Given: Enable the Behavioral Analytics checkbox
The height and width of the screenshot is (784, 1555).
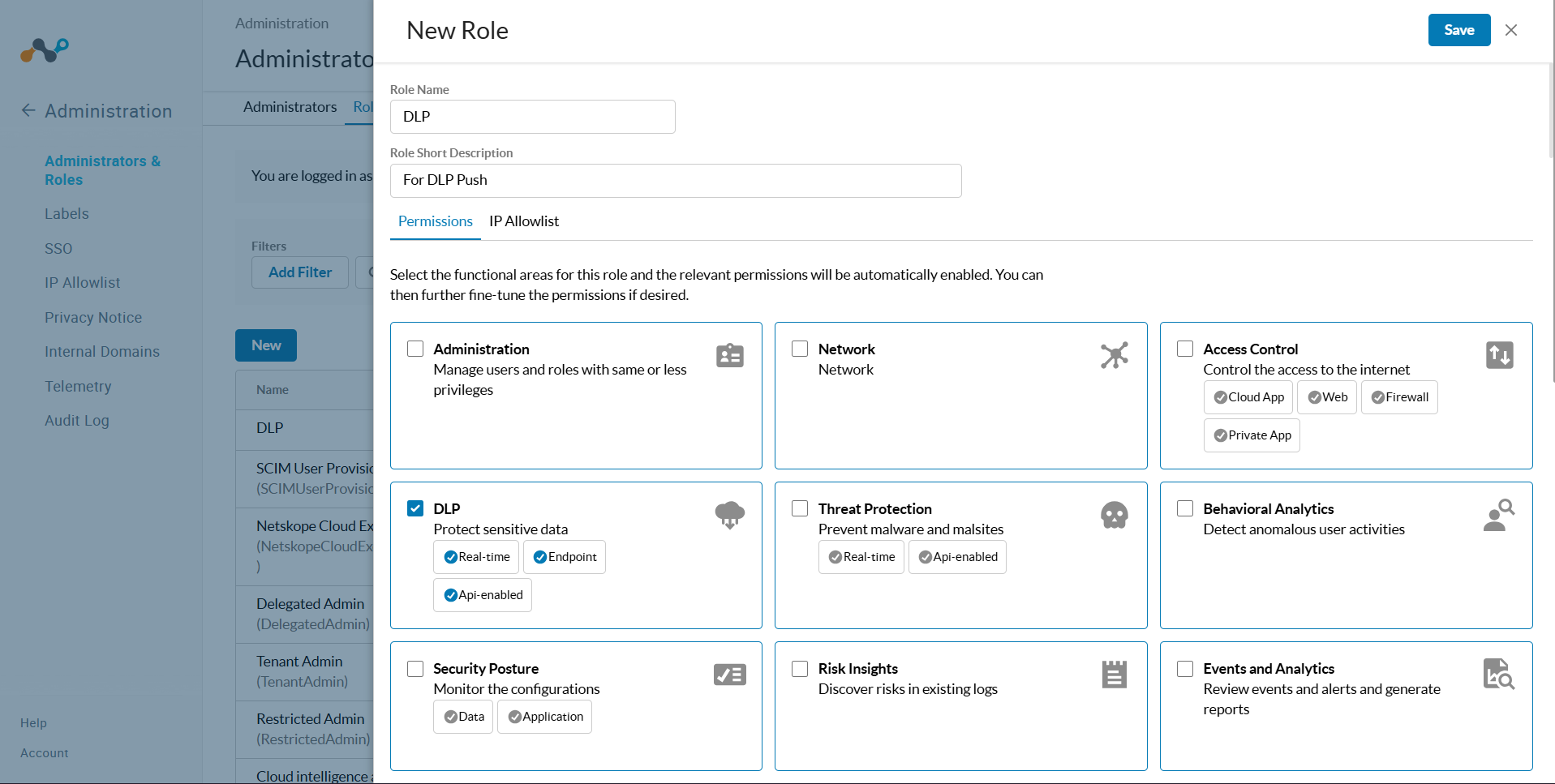Looking at the screenshot, I should coord(1185,508).
